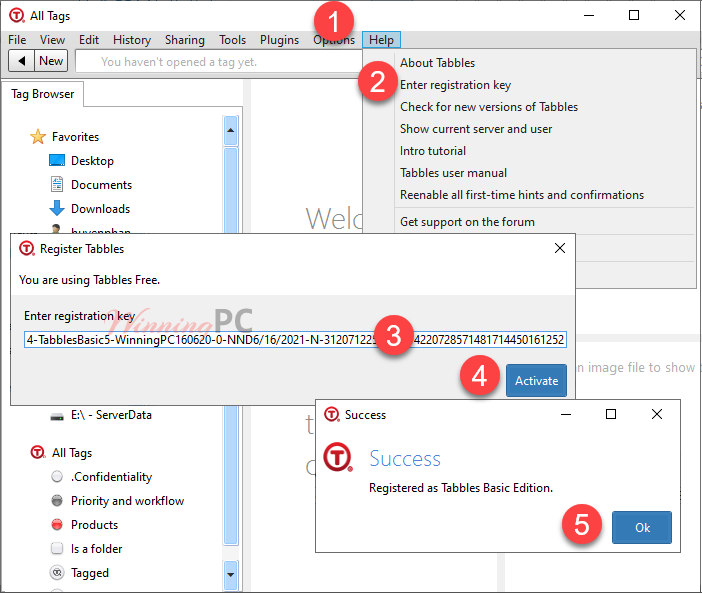Click Ok in the Success dialog
The image size is (702, 593).
(642, 528)
